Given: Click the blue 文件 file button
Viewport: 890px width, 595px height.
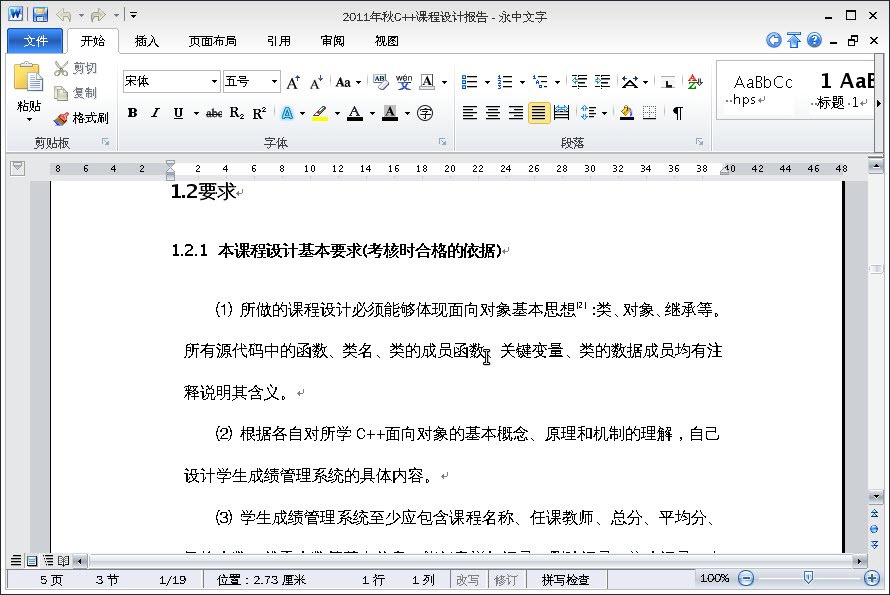Looking at the screenshot, I should click(x=35, y=41).
